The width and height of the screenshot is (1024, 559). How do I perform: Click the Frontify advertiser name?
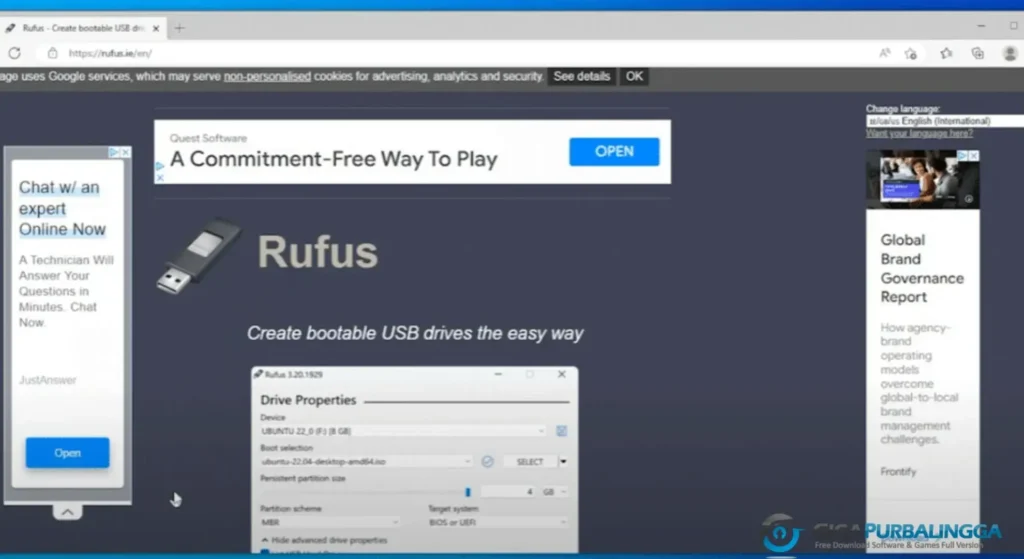(898, 471)
